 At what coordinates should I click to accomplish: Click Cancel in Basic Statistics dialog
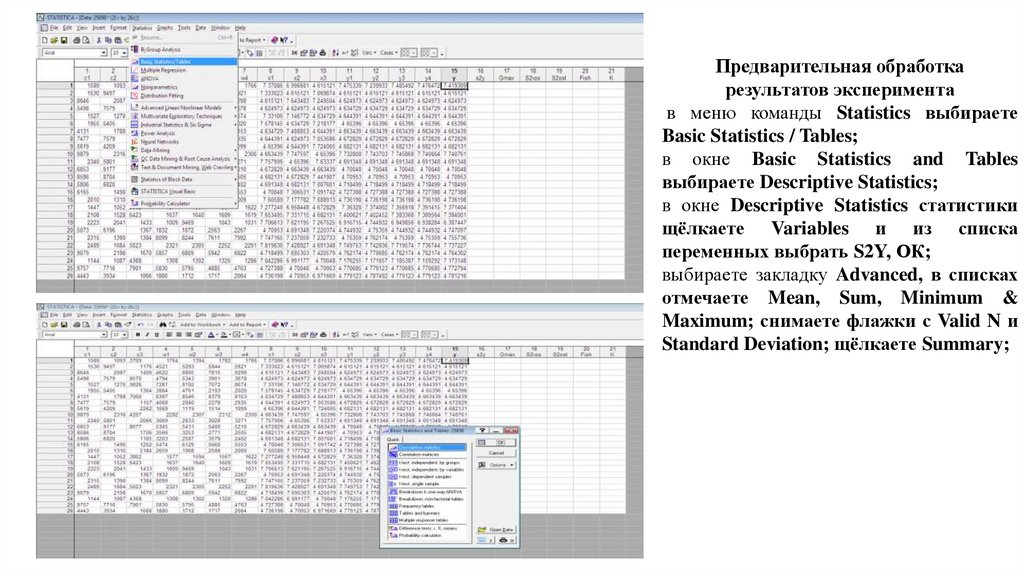pos(496,453)
